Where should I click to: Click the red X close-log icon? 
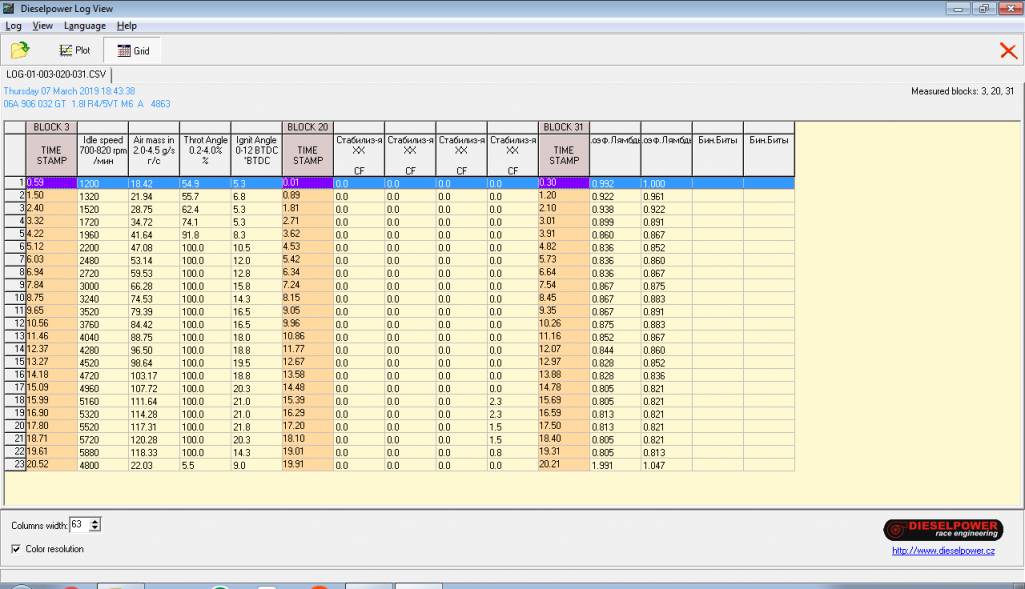coord(1008,51)
